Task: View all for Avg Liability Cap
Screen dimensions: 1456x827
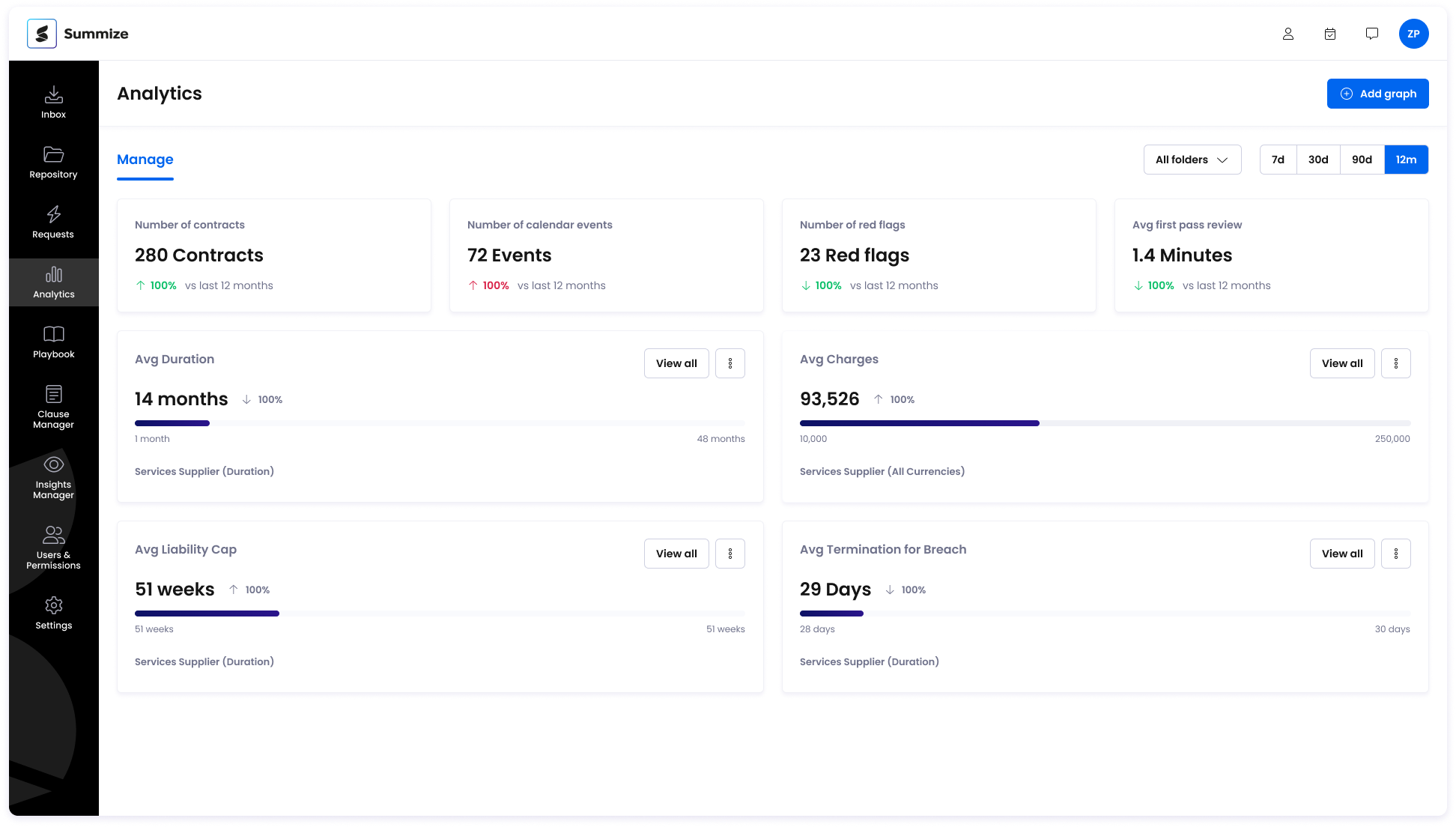Action: [676, 554]
